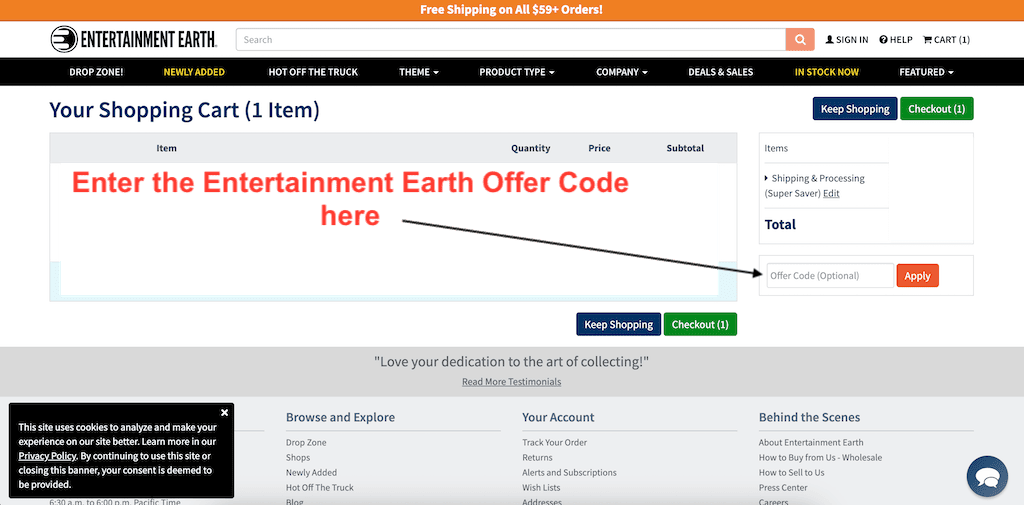1024x505 pixels.
Task: Open How to Sell to Us link
Action: point(792,472)
